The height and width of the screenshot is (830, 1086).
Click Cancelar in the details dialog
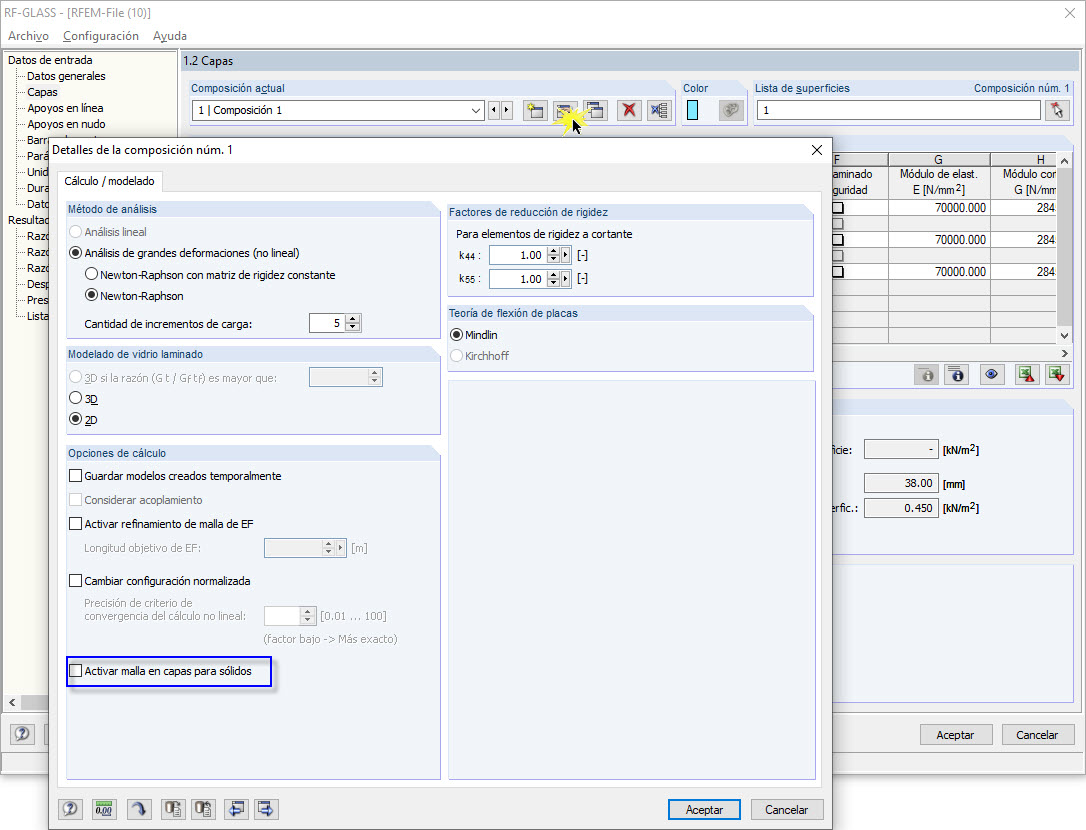tap(786, 809)
